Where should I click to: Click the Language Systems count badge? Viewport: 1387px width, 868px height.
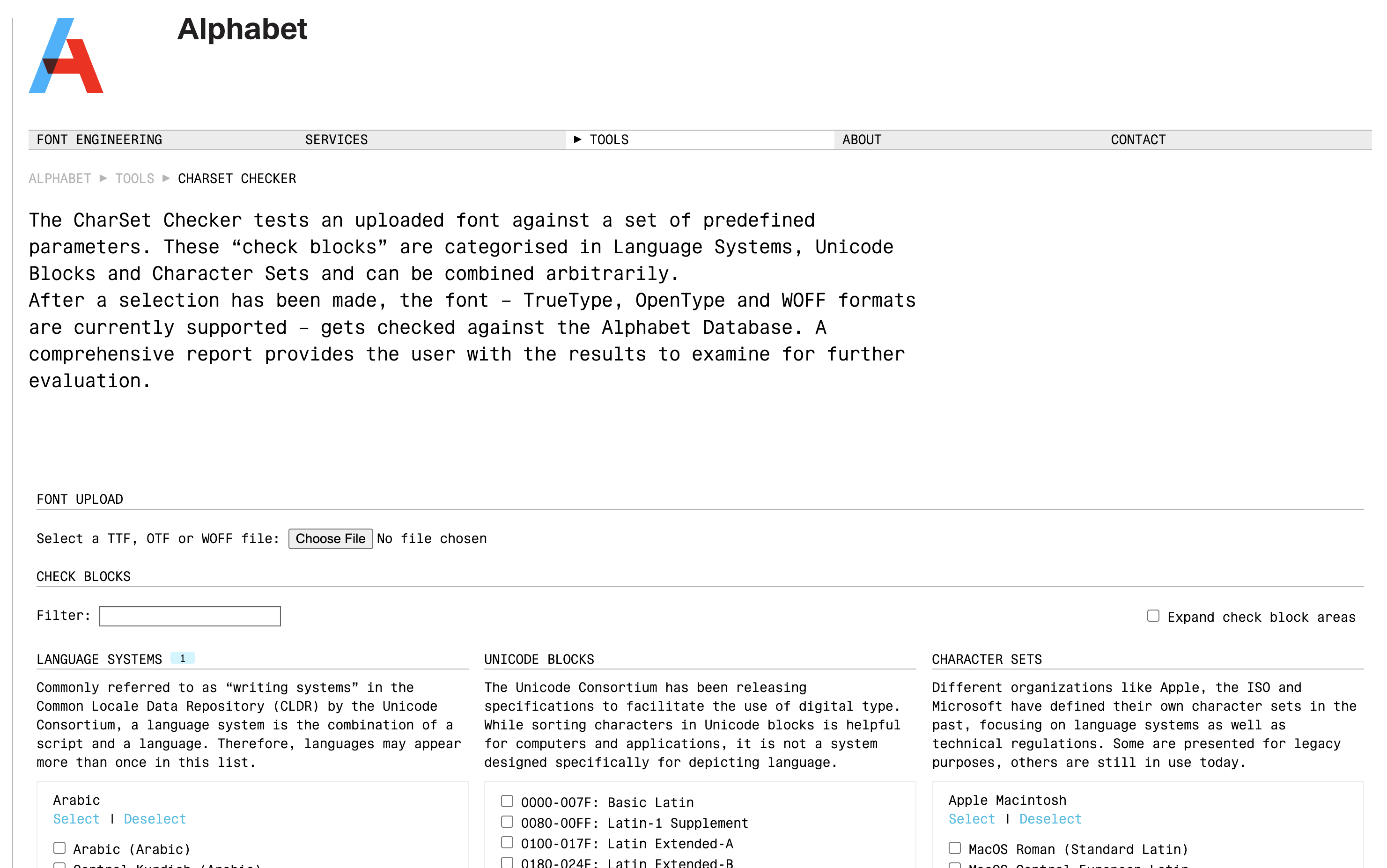click(183, 658)
